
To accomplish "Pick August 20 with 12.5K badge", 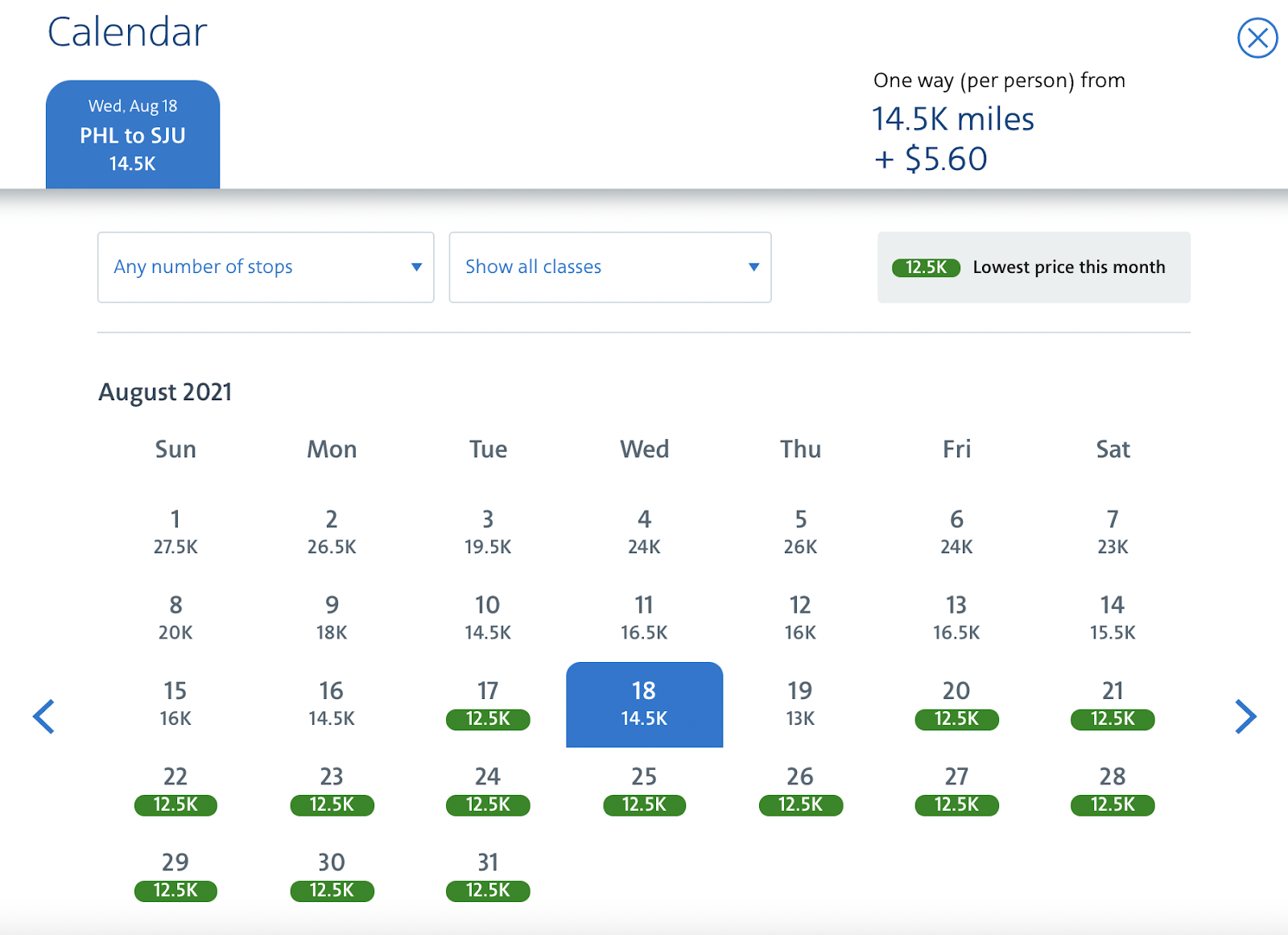I will tap(956, 705).
